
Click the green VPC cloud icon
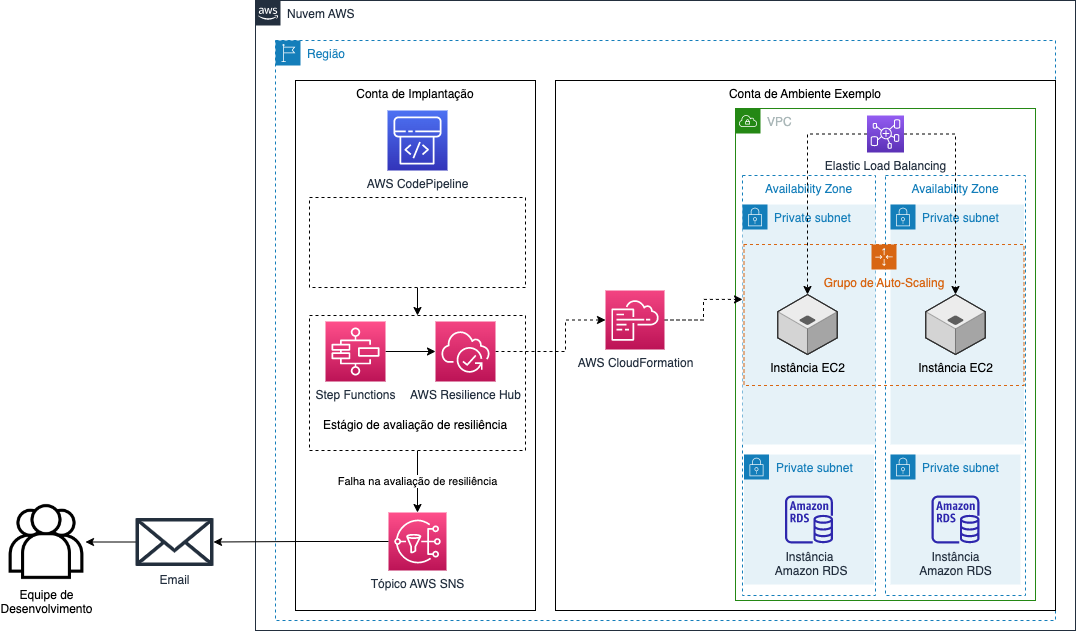[x=748, y=121]
